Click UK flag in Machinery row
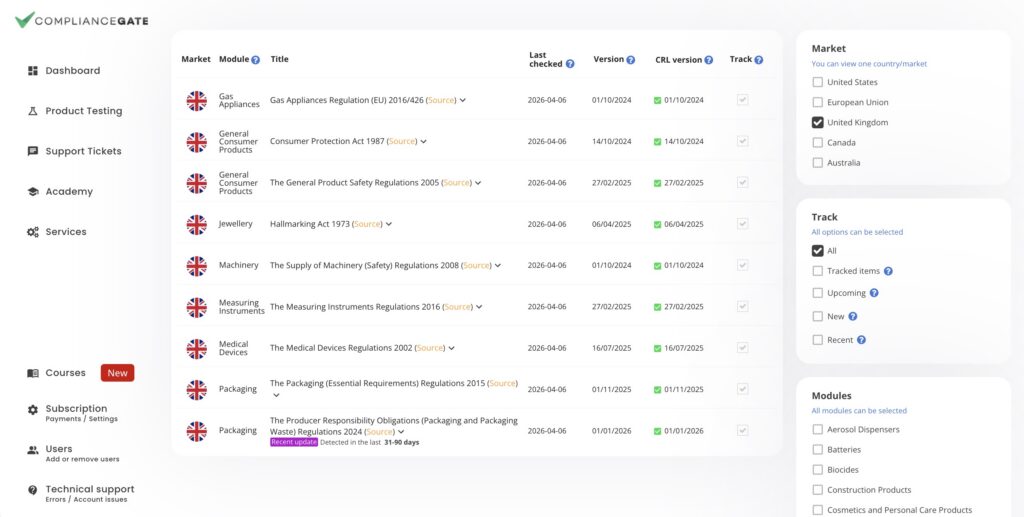 click(x=197, y=266)
